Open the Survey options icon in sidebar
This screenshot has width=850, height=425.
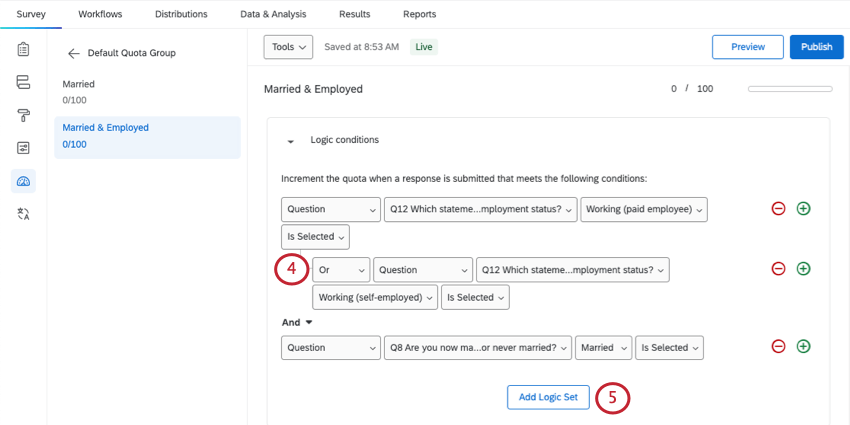[x=24, y=148]
